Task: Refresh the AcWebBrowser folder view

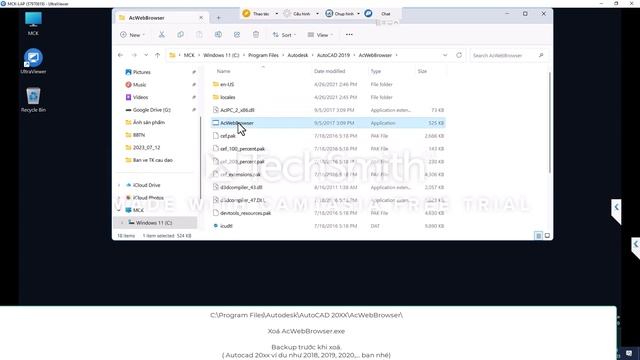Action: coord(459,55)
